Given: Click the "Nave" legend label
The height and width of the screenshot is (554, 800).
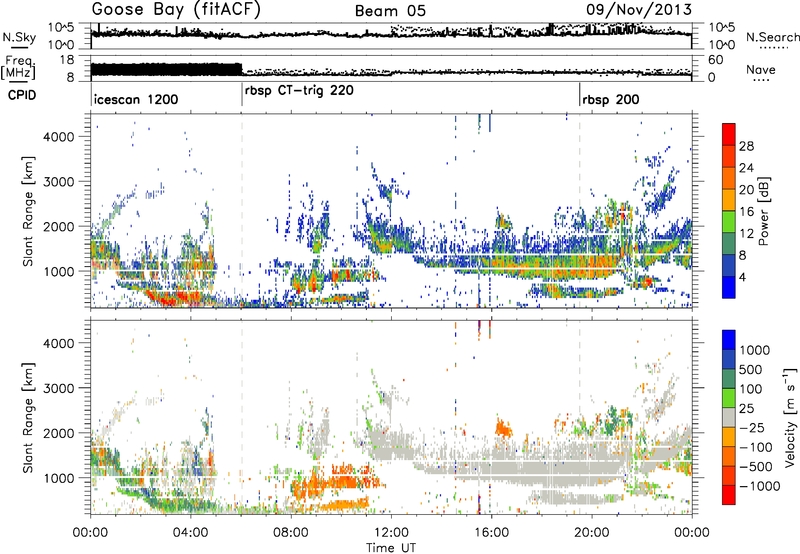Looking at the screenshot, I should 761,69.
